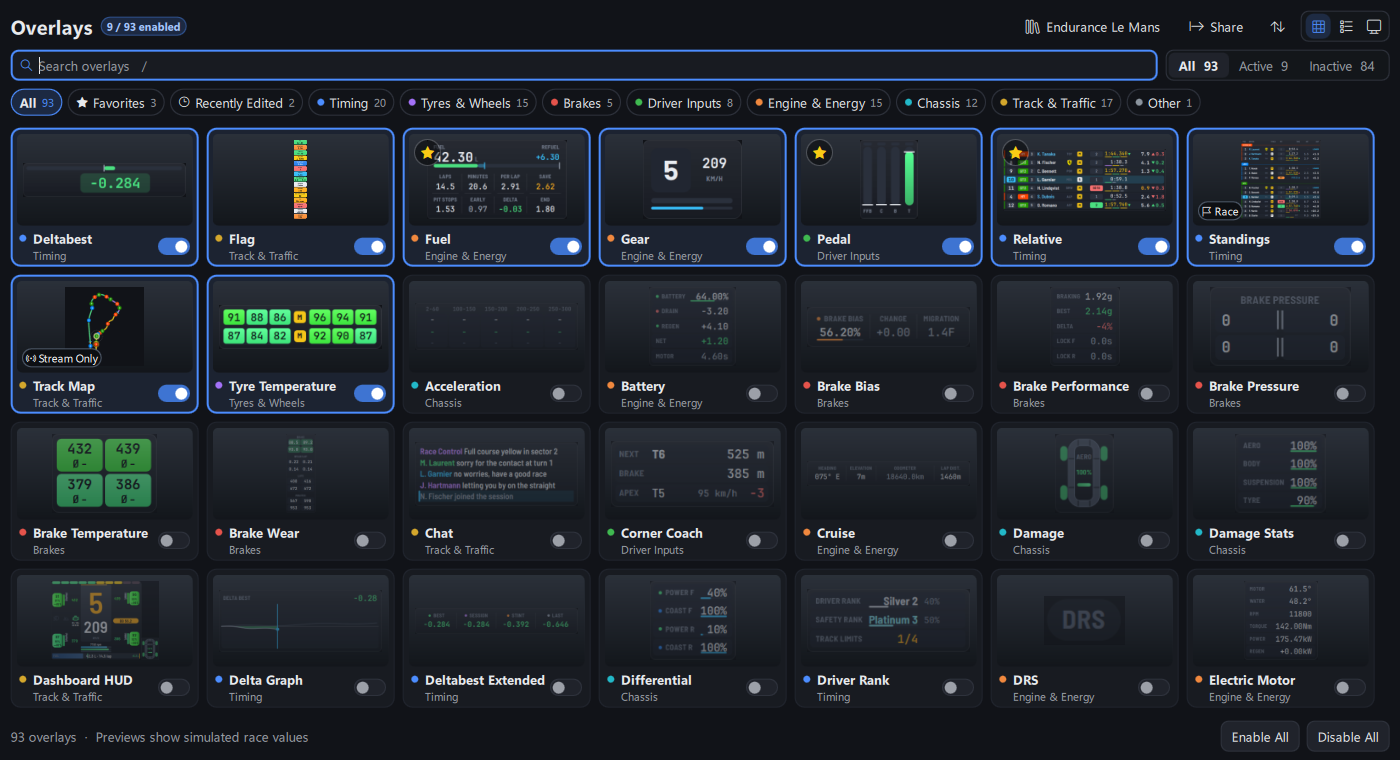Select the Brakes filter chip
Screen dimensions: 1400x760
[582, 103]
